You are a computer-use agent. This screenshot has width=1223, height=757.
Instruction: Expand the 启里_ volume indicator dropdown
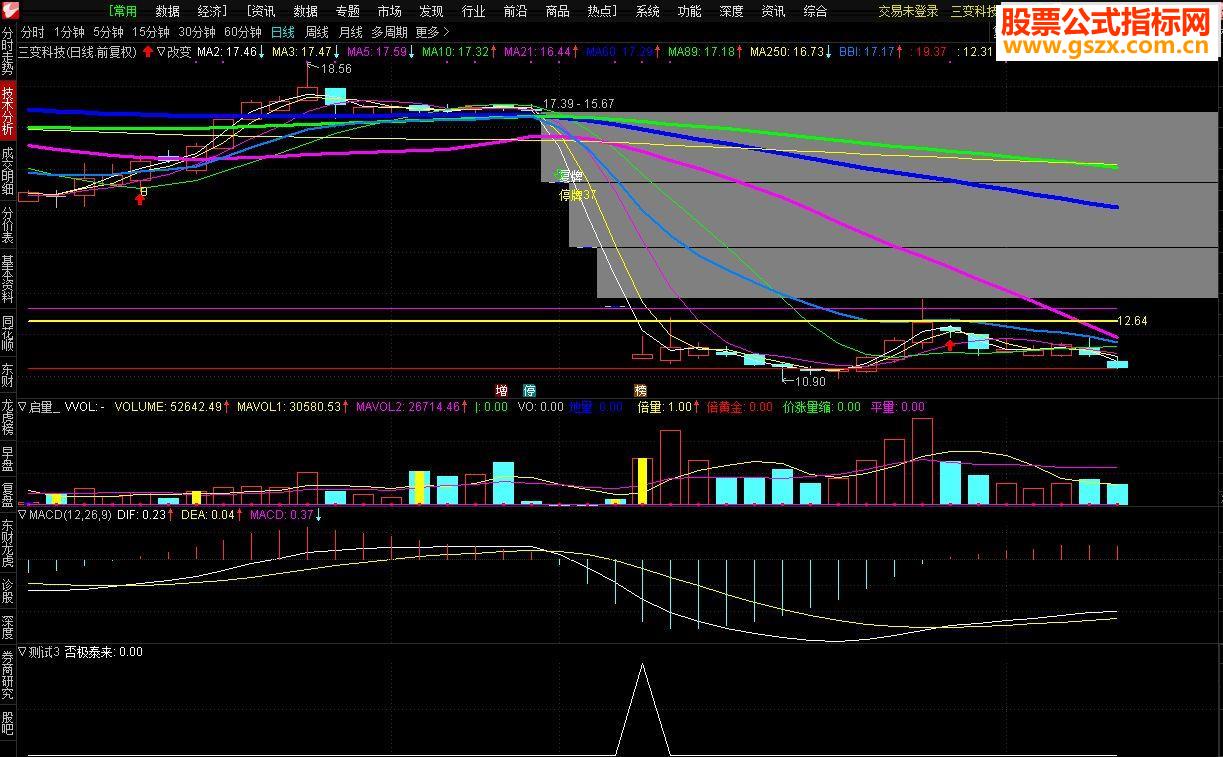22,407
